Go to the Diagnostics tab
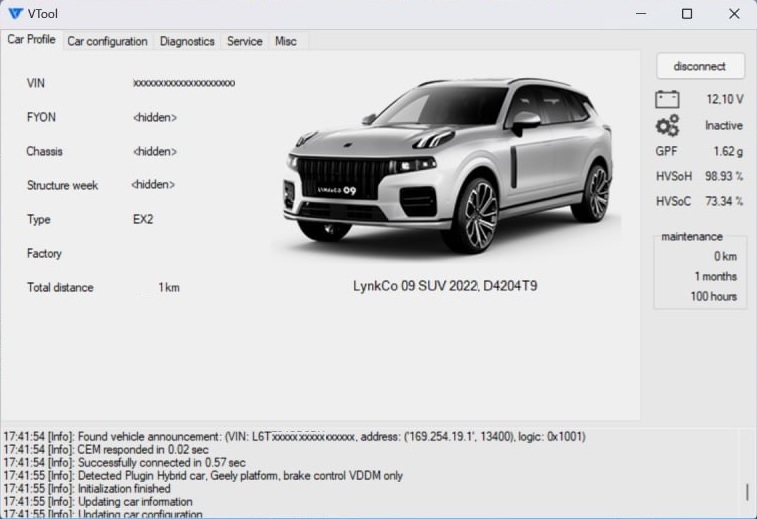The height and width of the screenshot is (519, 757). click(187, 41)
